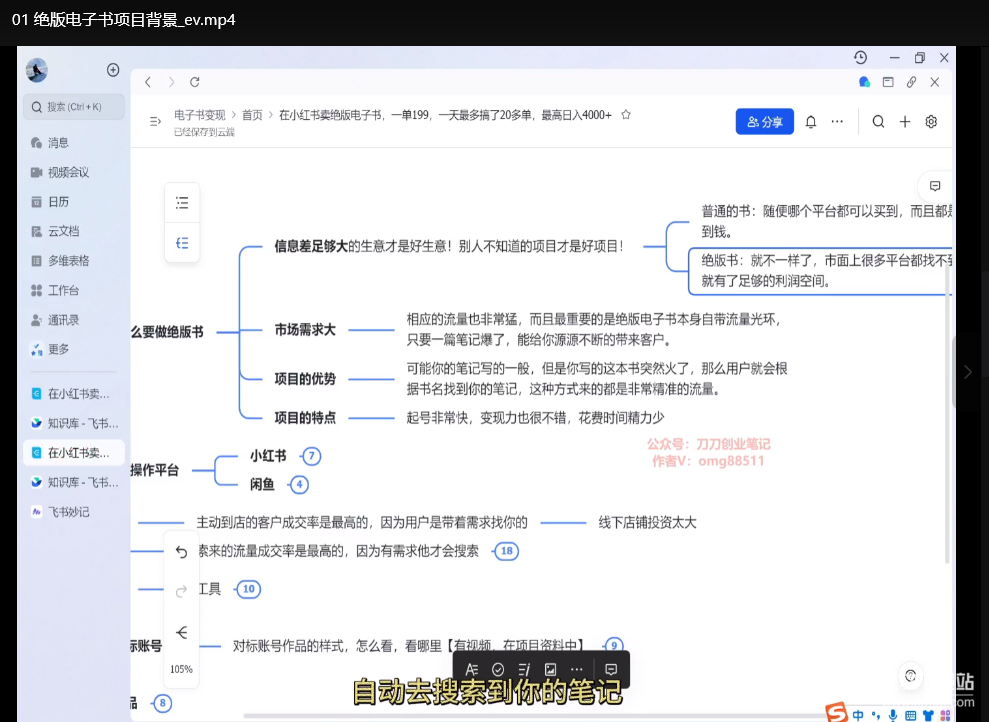This screenshot has width=989, height=722.
Task: Open 视频会议 in the sidebar
Action: (x=60, y=172)
